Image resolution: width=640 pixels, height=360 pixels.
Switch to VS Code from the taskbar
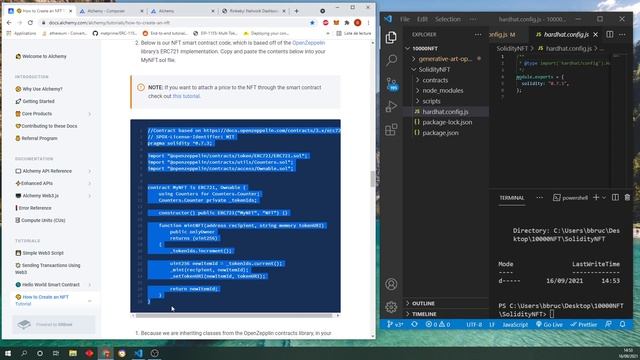point(138,353)
